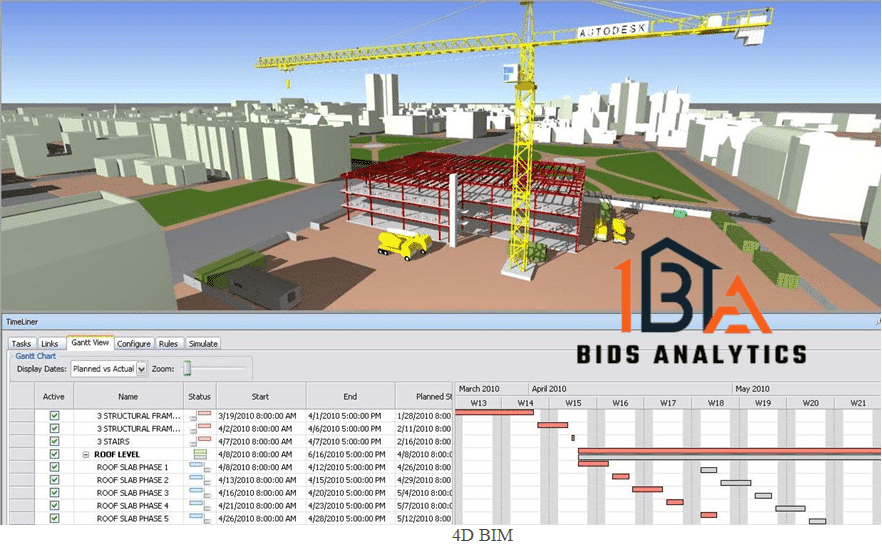Screen dimensions: 882x548
Task: Collapse the ROOF LEVEL task group
Action: (86, 455)
